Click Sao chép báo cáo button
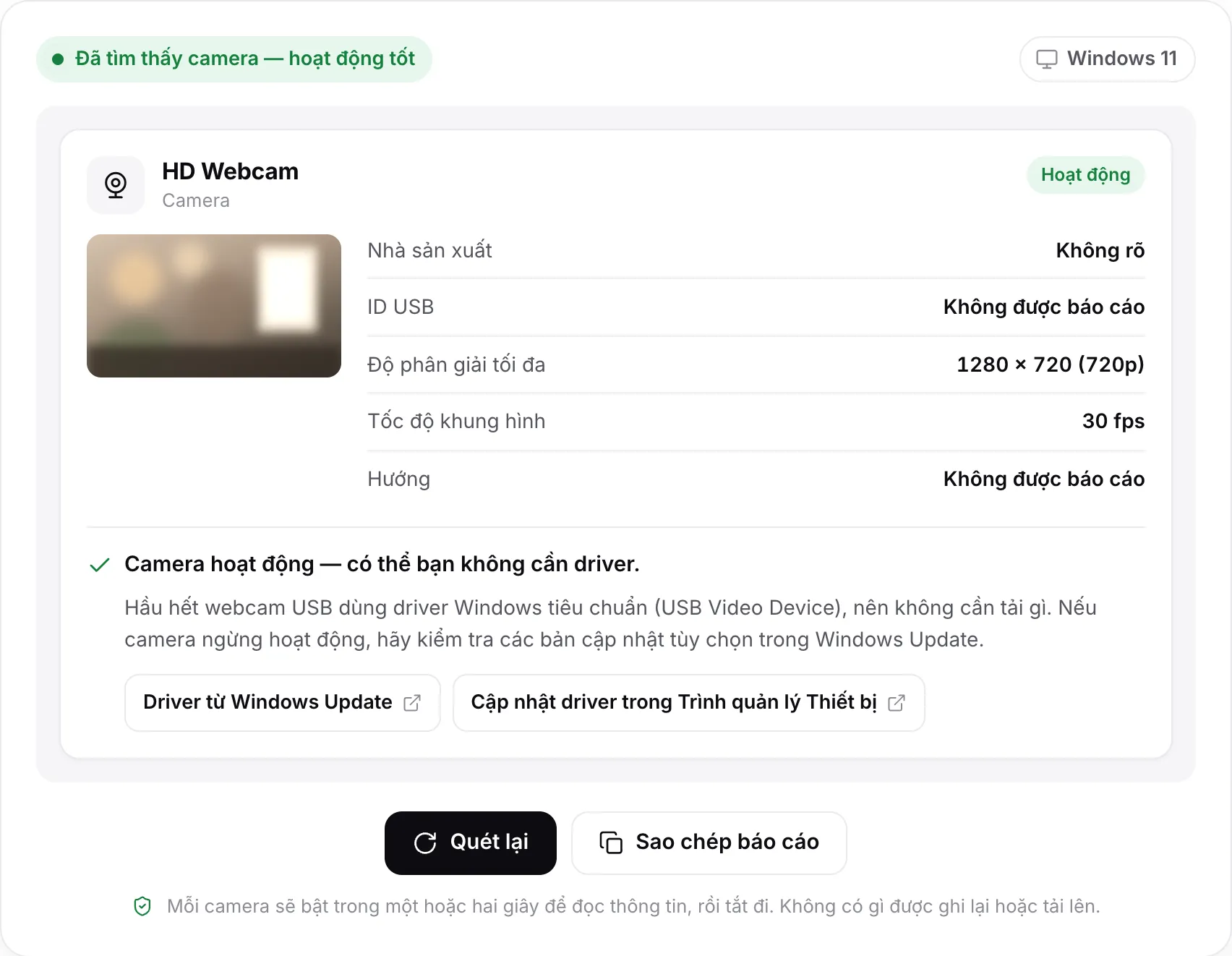The height and width of the screenshot is (956, 1232). [709, 842]
